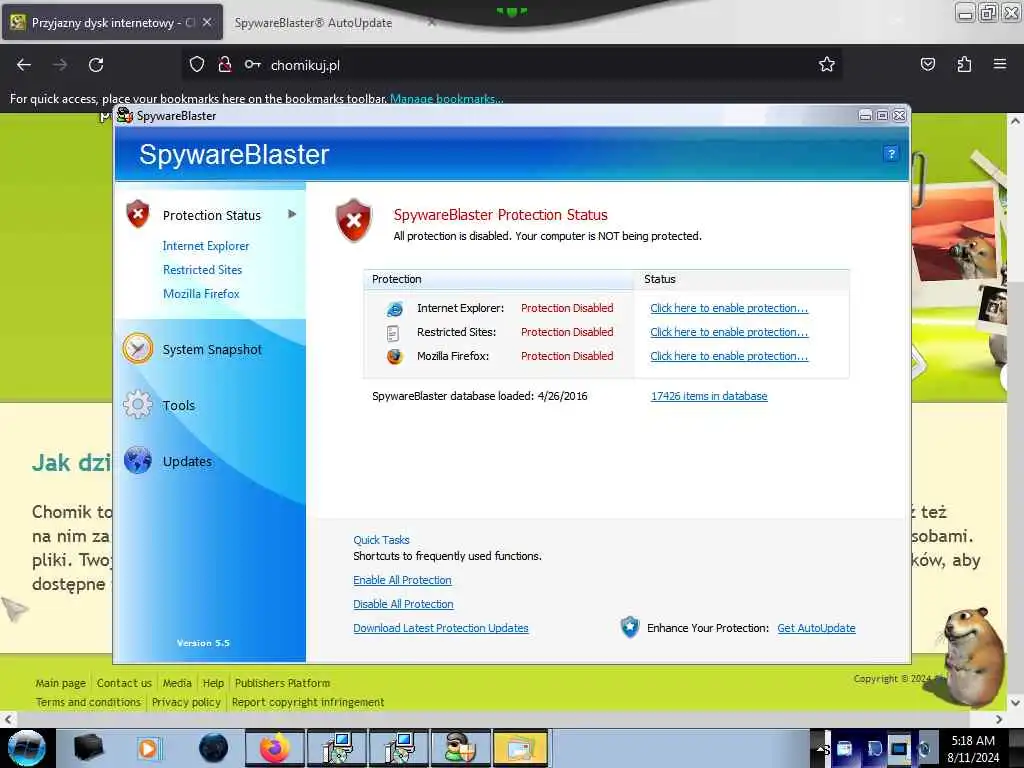1024x768 pixels.
Task: Click Download Latest Protection Updates
Action: 441,628
